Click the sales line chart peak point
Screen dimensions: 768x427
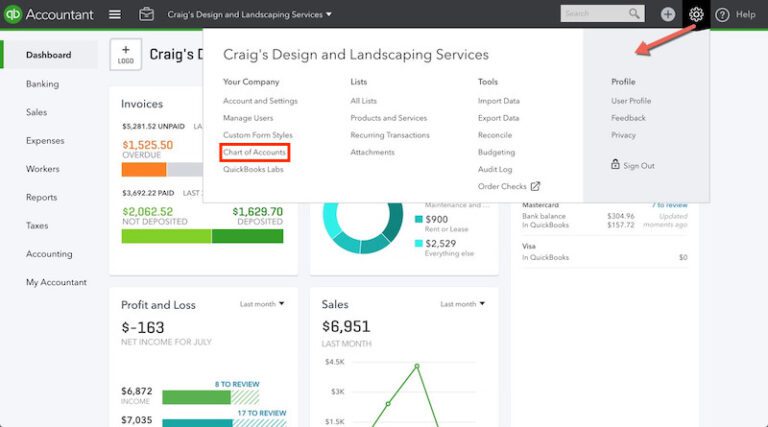point(417,366)
